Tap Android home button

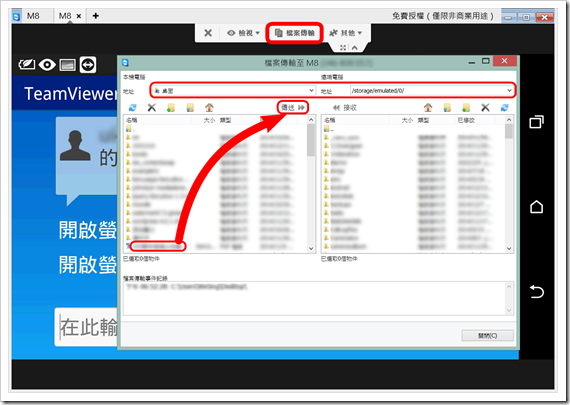pos(536,207)
